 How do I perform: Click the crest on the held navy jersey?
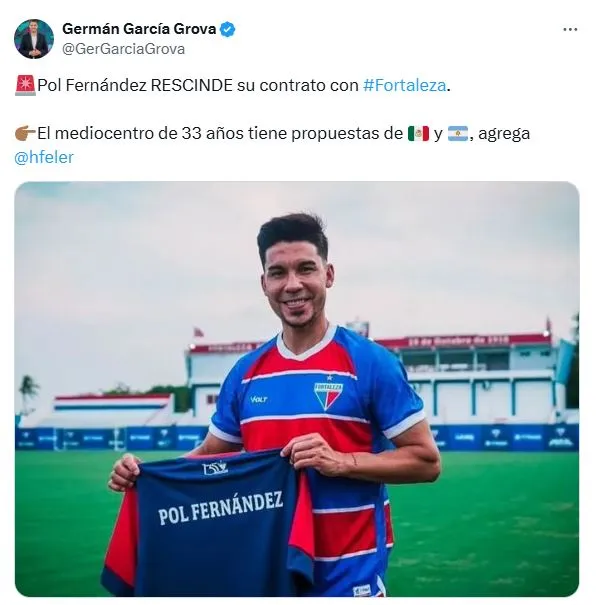click(215, 468)
